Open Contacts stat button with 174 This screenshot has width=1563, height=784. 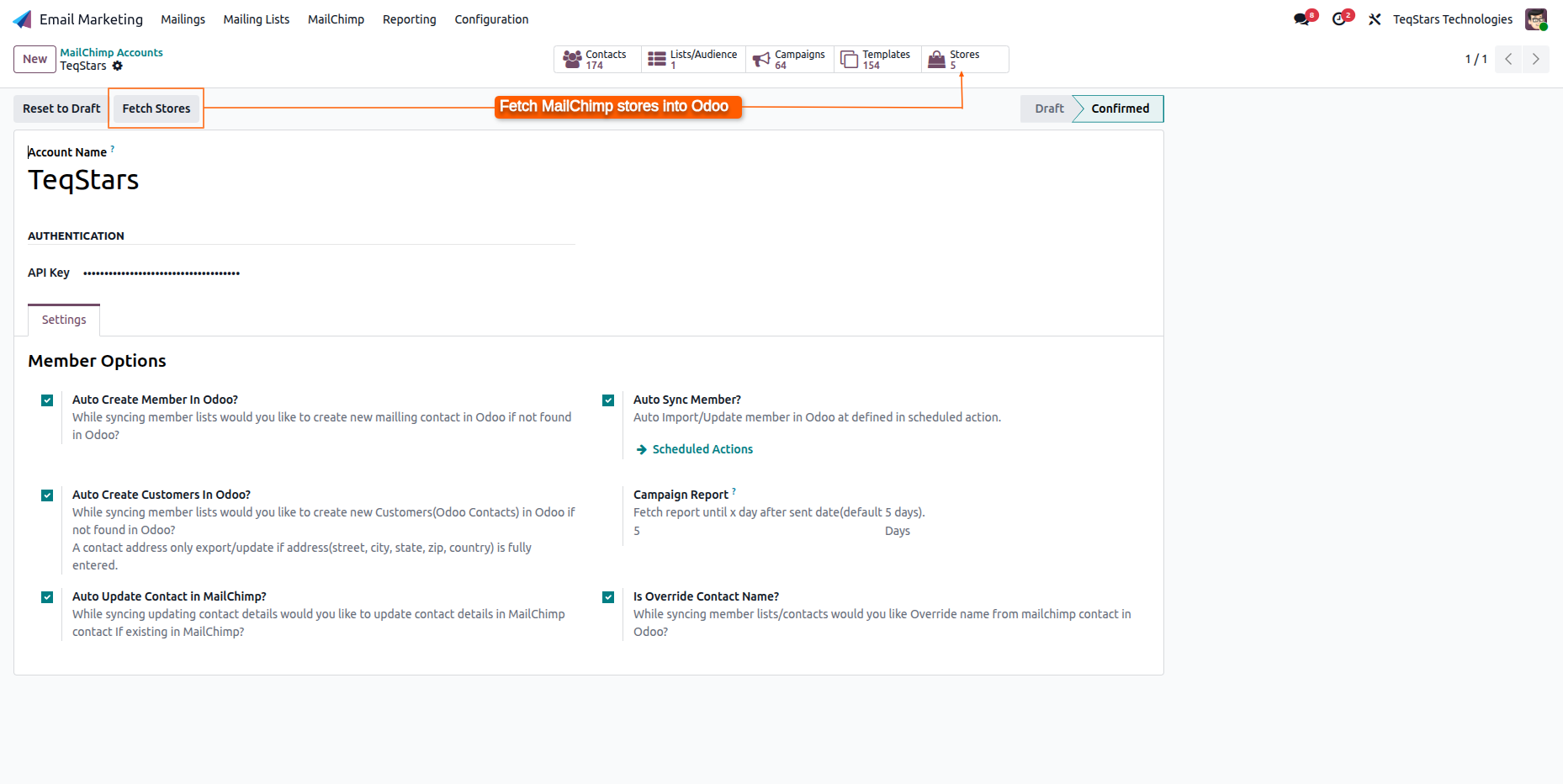point(597,60)
